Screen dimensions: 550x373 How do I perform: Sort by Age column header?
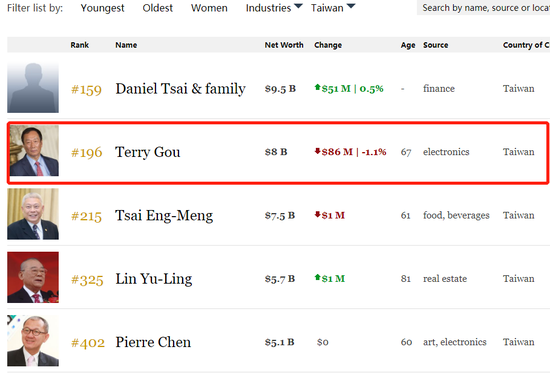pyautogui.click(x=408, y=45)
